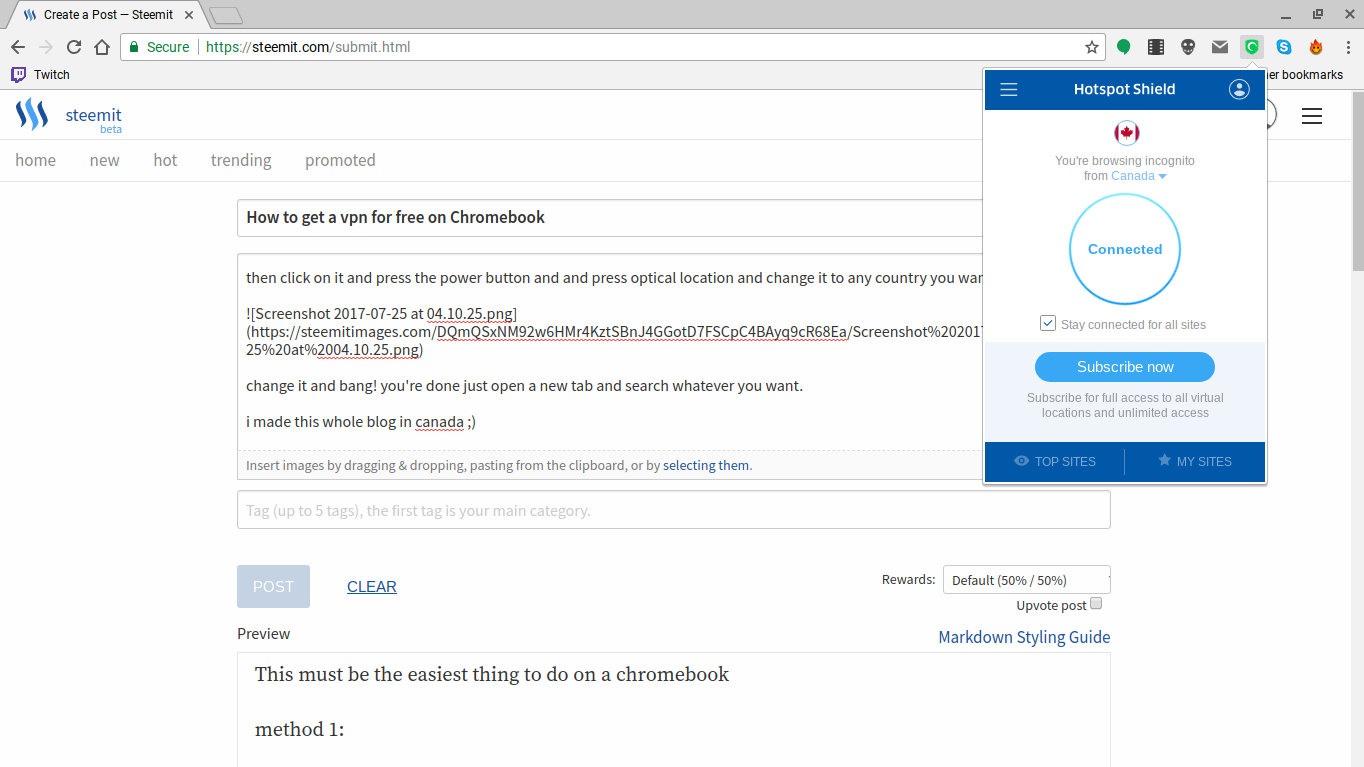Bookmark page with star icon
The height and width of the screenshot is (767, 1364).
click(1092, 47)
